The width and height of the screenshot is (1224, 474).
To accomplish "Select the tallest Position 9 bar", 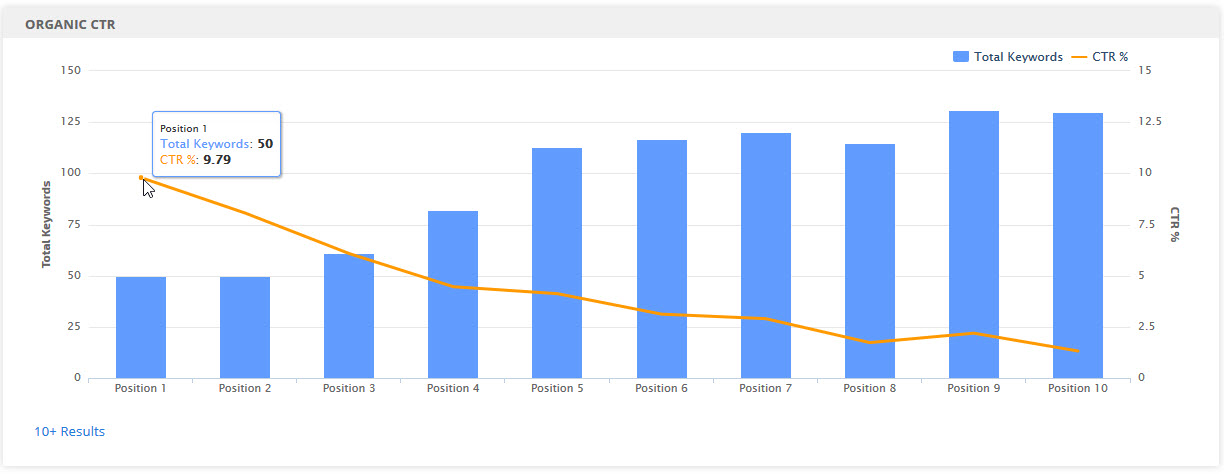I will (974, 244).
